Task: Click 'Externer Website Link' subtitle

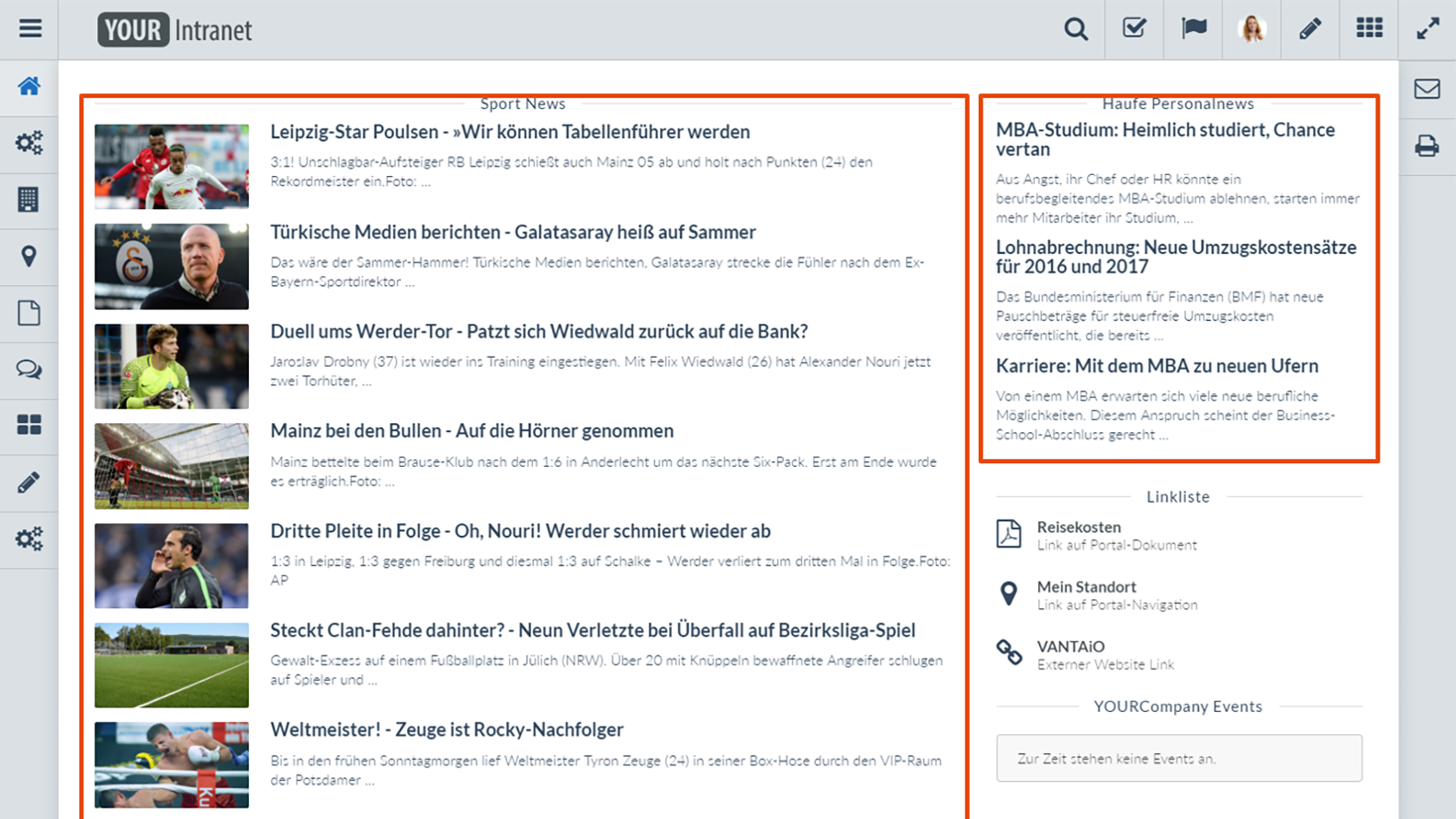Action: (1106, 665)
